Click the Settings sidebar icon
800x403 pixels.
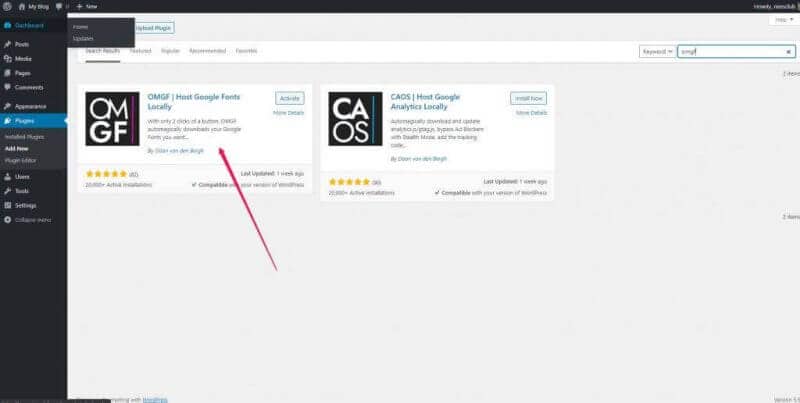click(7, 205)
